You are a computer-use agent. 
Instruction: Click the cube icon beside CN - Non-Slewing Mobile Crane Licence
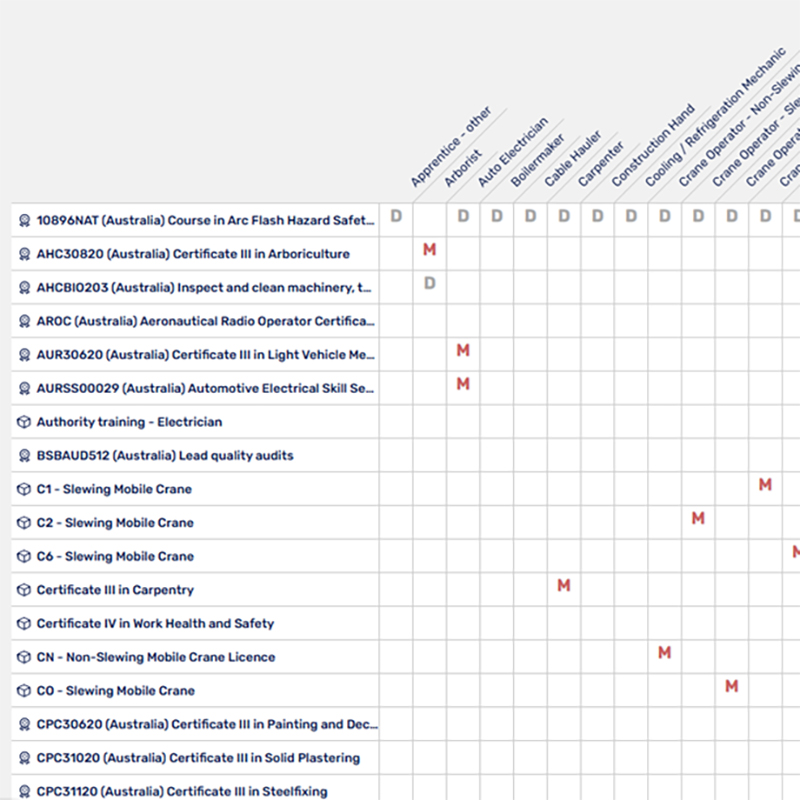click(x=24, y=657)
